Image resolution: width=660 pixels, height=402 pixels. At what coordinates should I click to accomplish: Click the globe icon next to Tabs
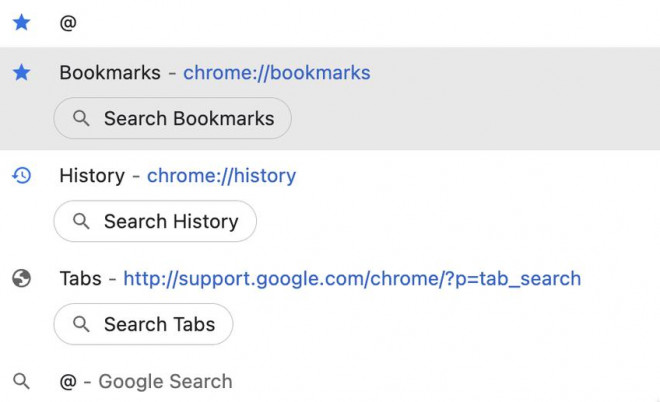coord(21,279)
